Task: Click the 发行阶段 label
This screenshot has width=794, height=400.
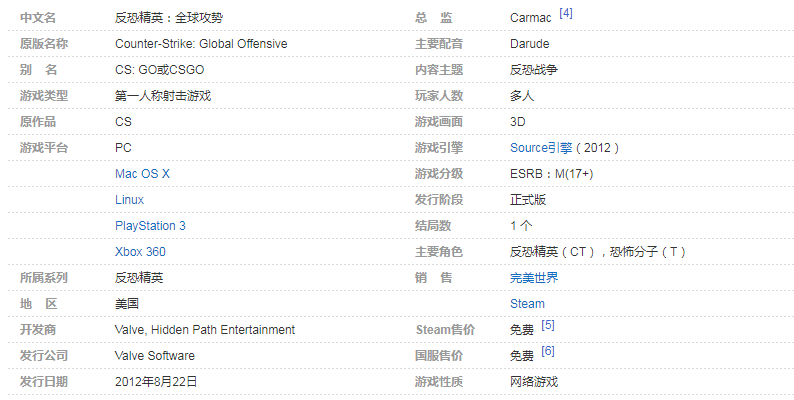Action: (439, 199)
